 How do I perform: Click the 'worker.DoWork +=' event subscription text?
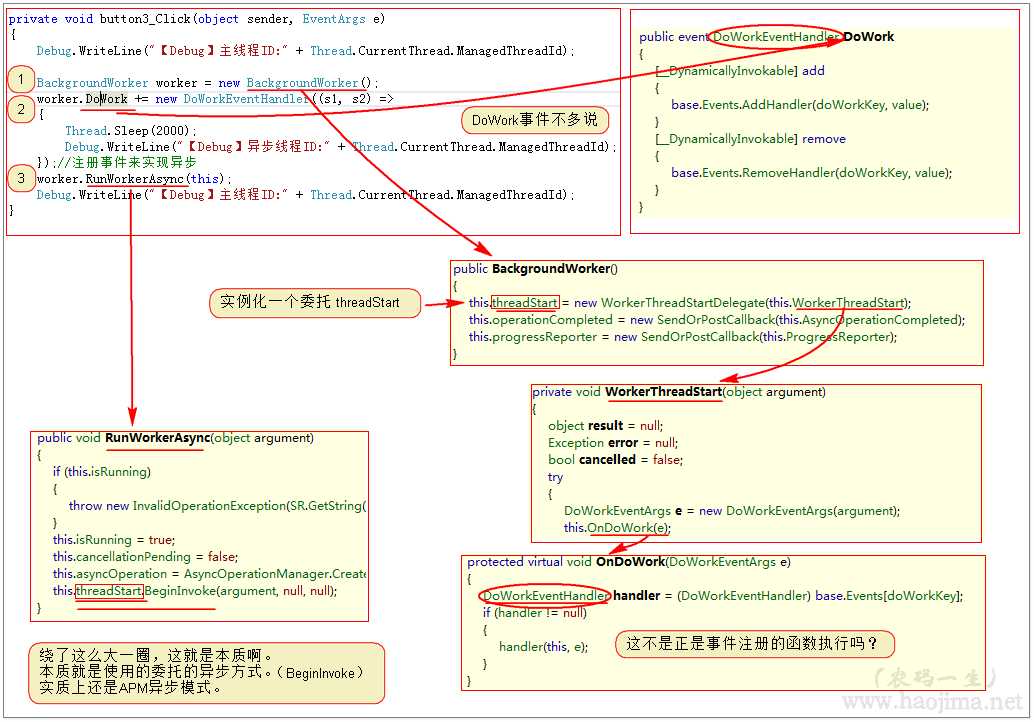[x=92, y=99]
